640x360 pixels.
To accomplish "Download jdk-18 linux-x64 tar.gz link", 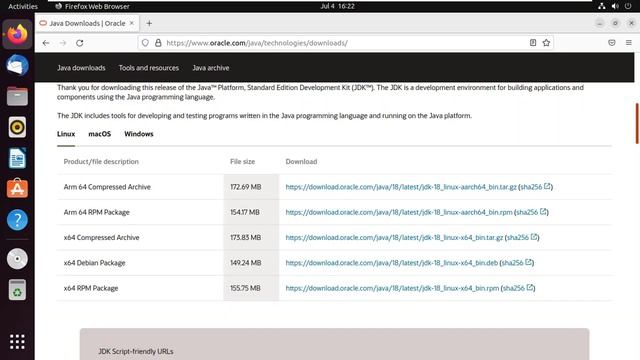I will click(394, 238).
